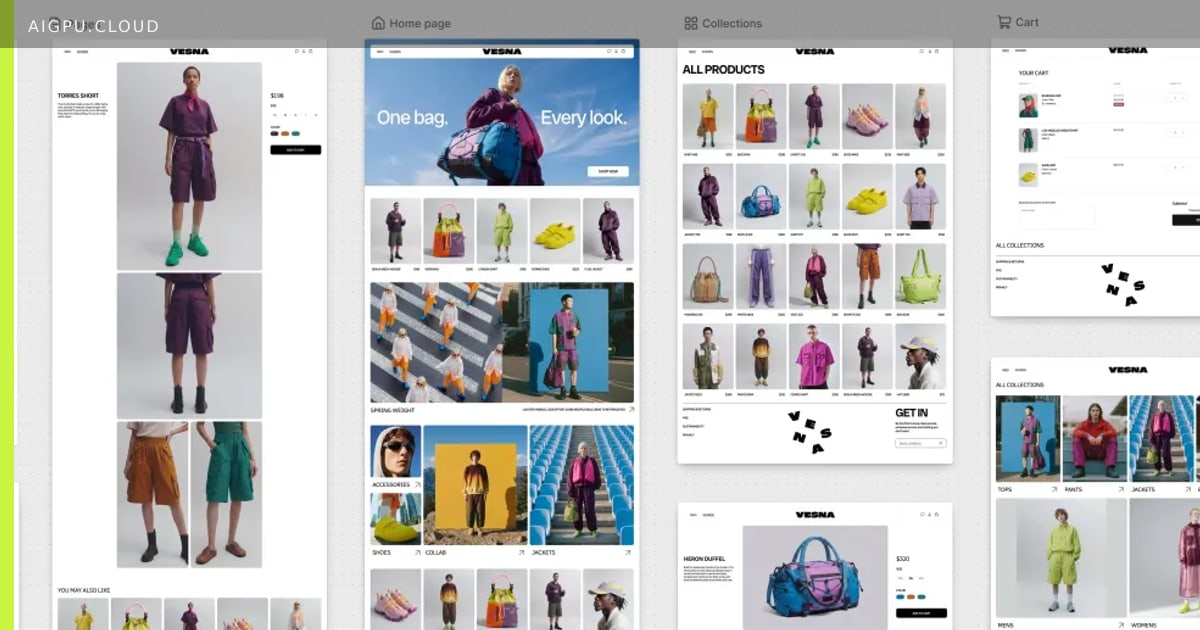Open man in cap product in All Products
1200x630 pixels.
click(920, 357)
